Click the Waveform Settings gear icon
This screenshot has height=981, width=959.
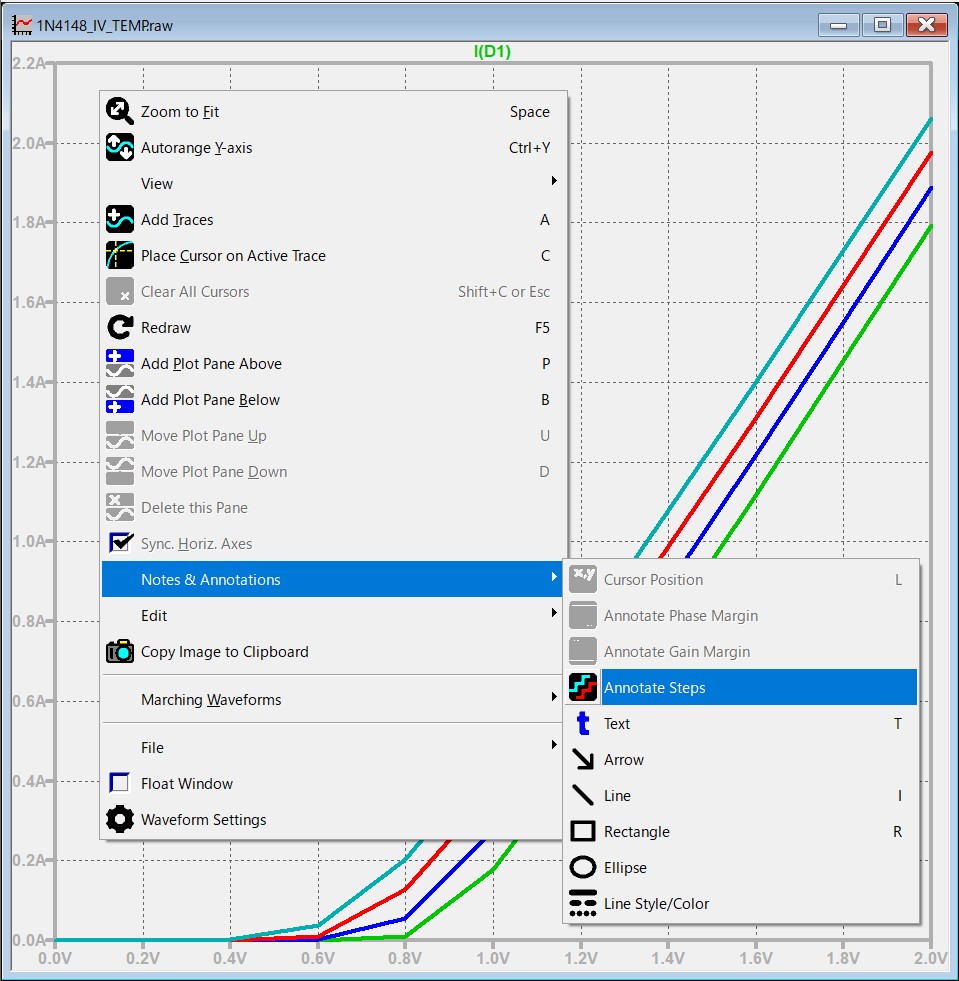pos(120,820)
